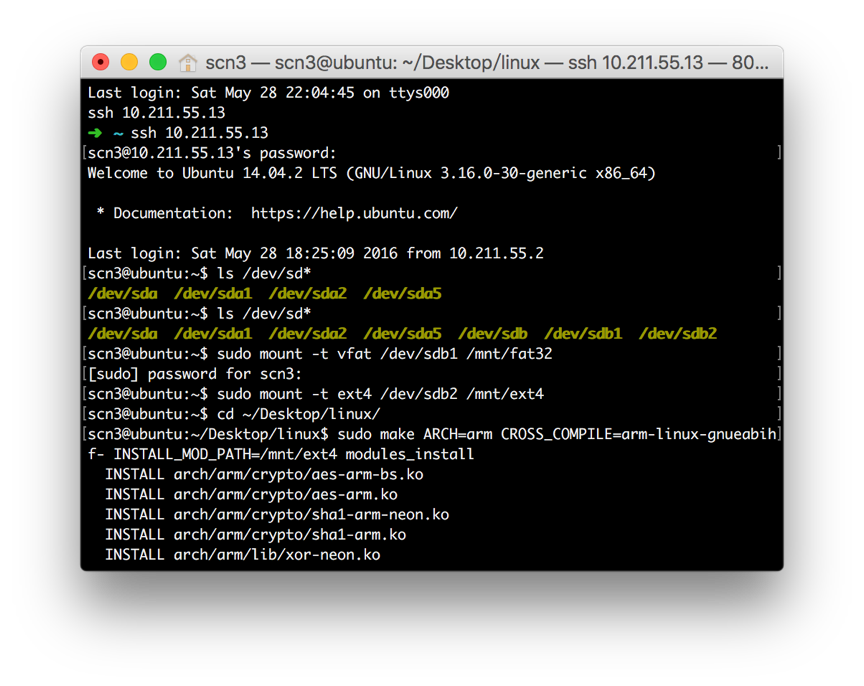Click the sha1-arm-neon.ko install line
This screenshot has height=686, width=864.
(x=277, y=515)
